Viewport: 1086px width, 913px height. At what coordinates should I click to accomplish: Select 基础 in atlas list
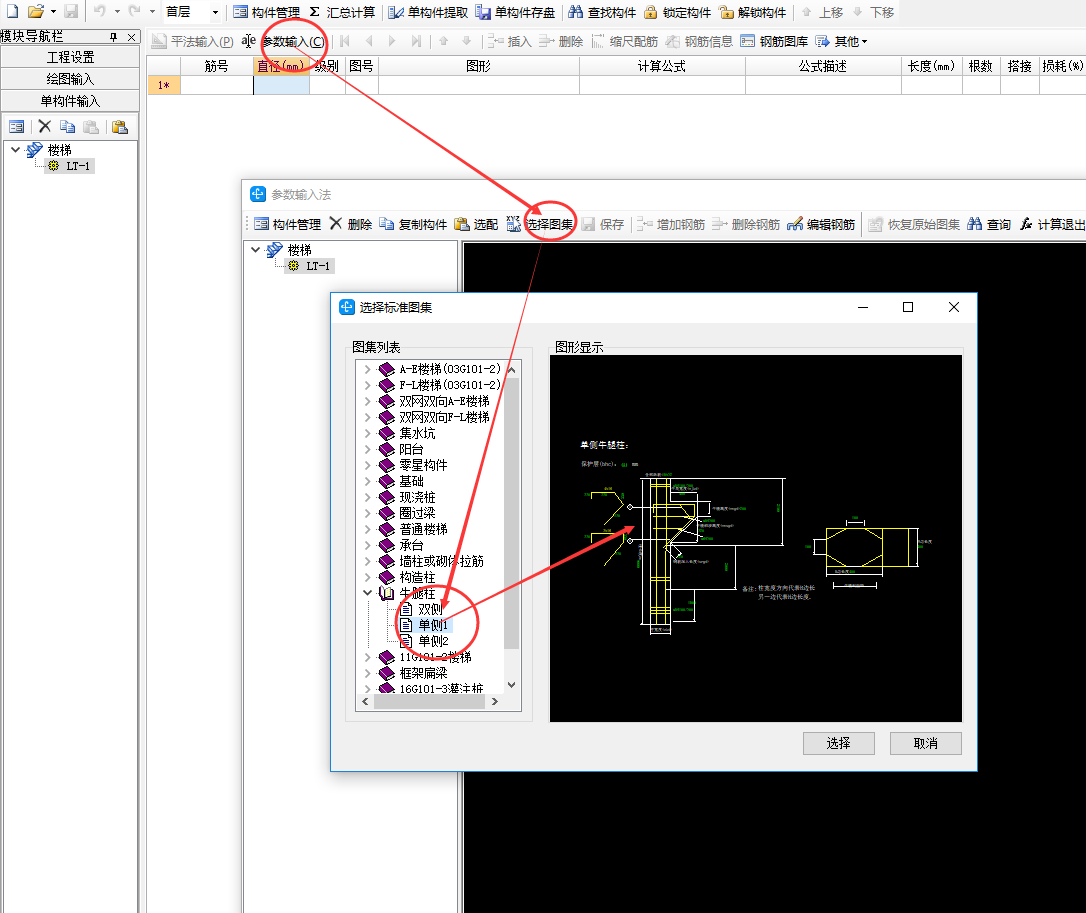tap(411, 481)
